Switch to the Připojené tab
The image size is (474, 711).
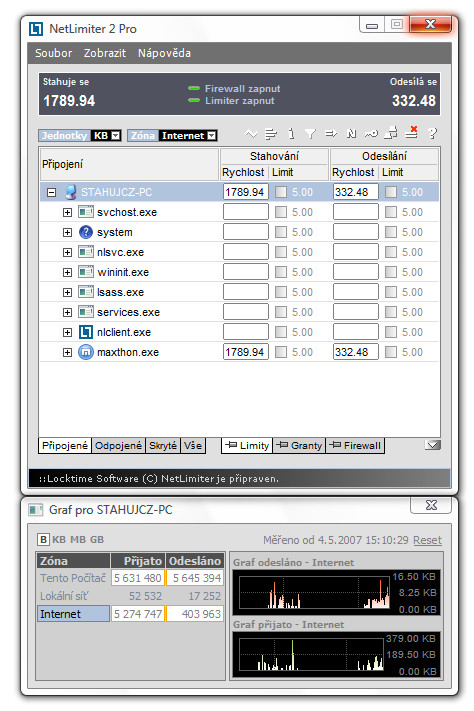coord(64,445)
